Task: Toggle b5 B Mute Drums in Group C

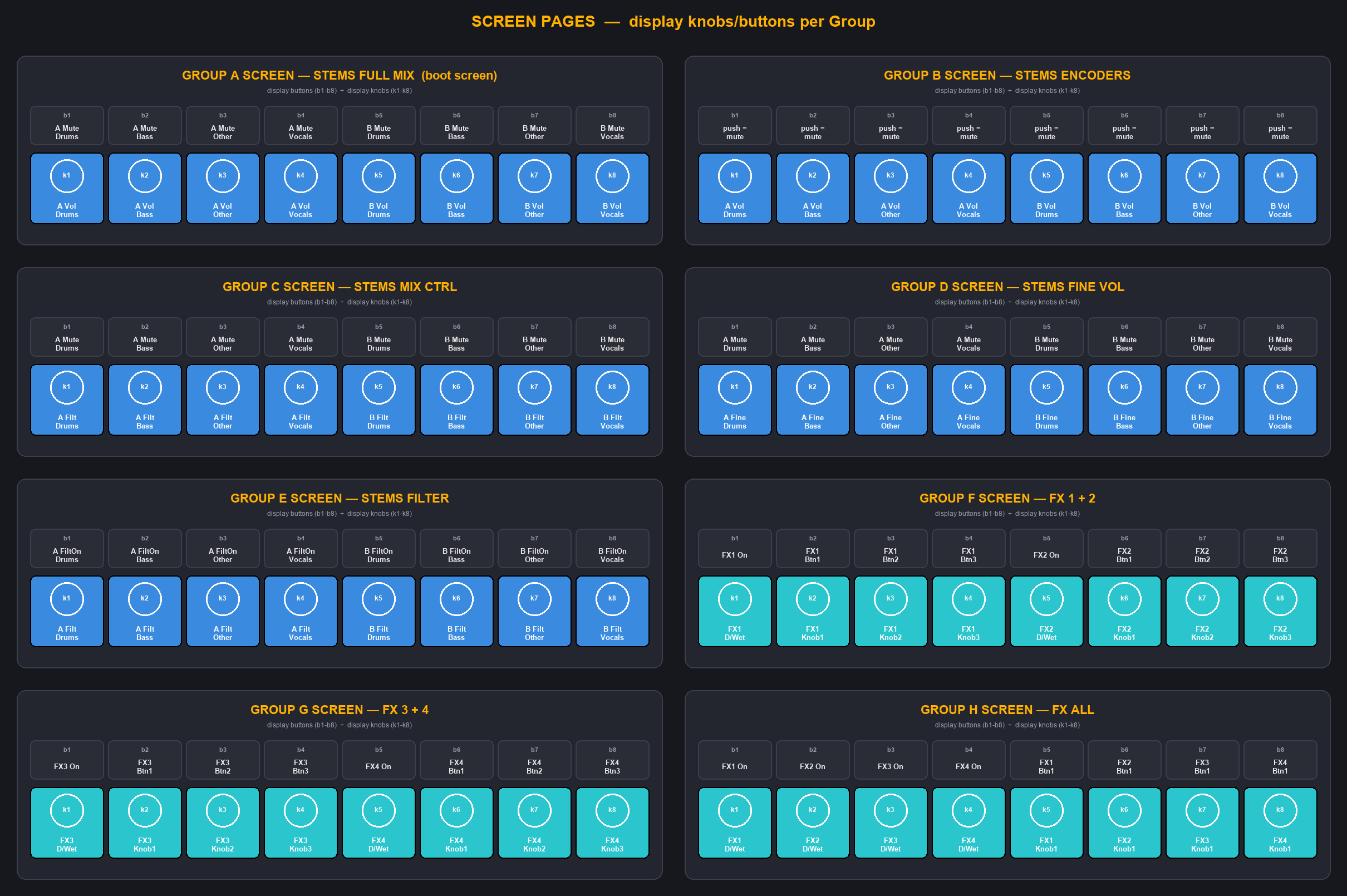Action: [x=378, y=337]
